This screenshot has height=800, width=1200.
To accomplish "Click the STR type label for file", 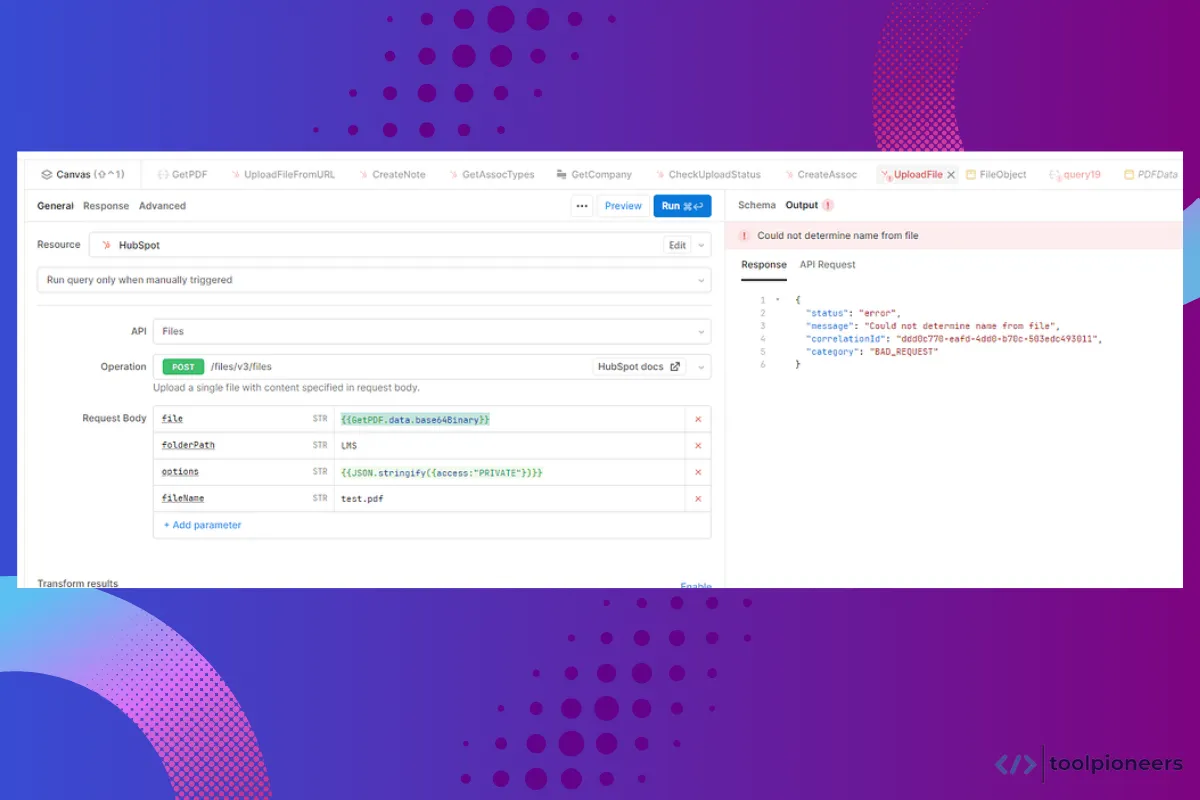I will [320, 419].
